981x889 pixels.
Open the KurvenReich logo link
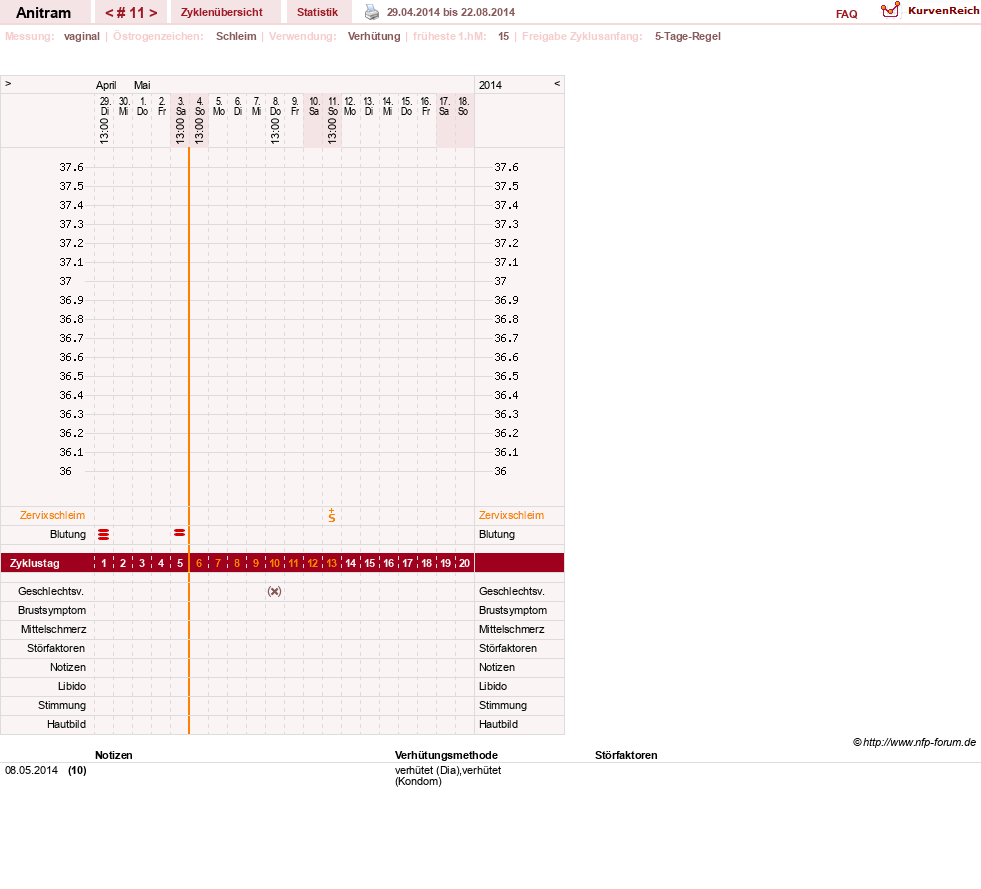coord(929,11)
